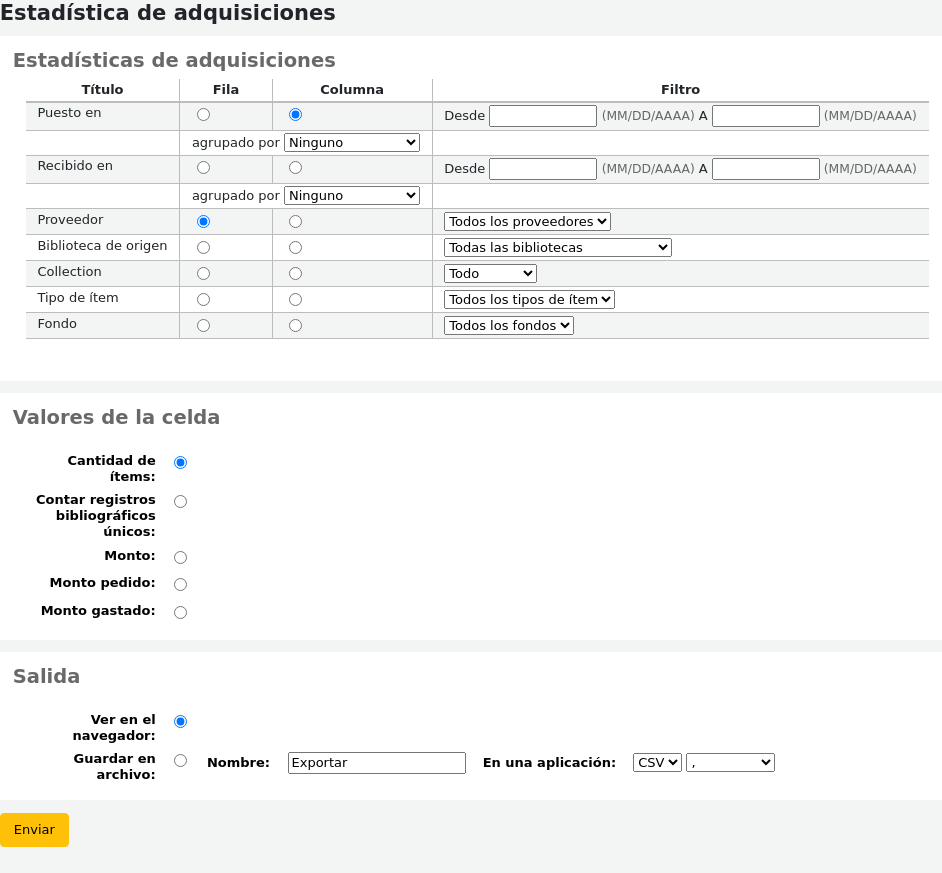Image resolution: width=942 pixels, height=873 pixels.
Task: Click Puesto en A end date field
Action: [x=766, y=116]
